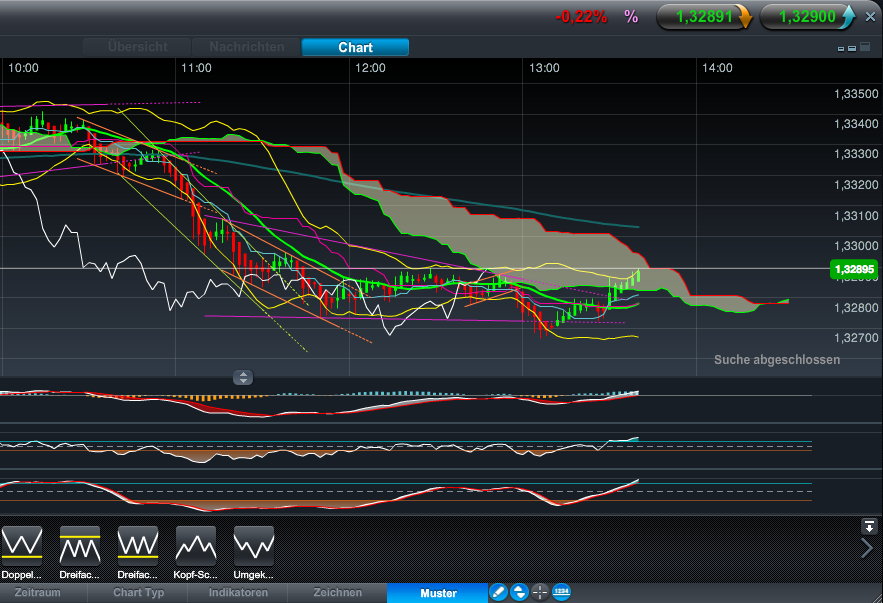Open the Indikatoren tab

[238, 593]
